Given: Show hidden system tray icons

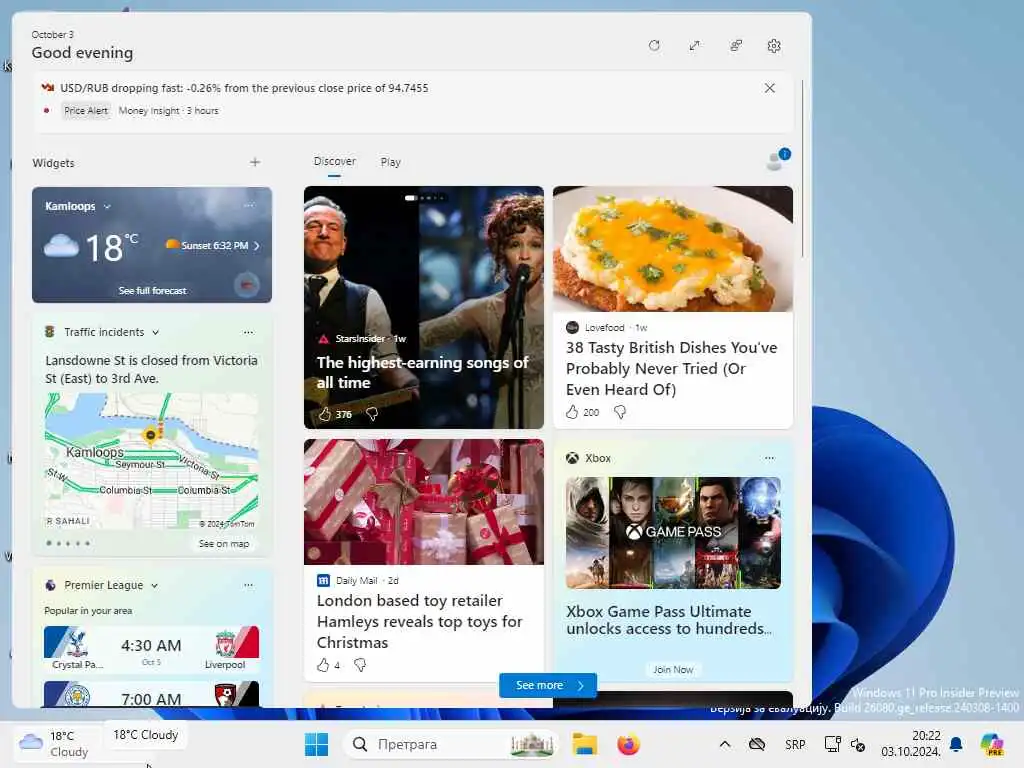Looking at the screenshot, I should pos(725,744).
